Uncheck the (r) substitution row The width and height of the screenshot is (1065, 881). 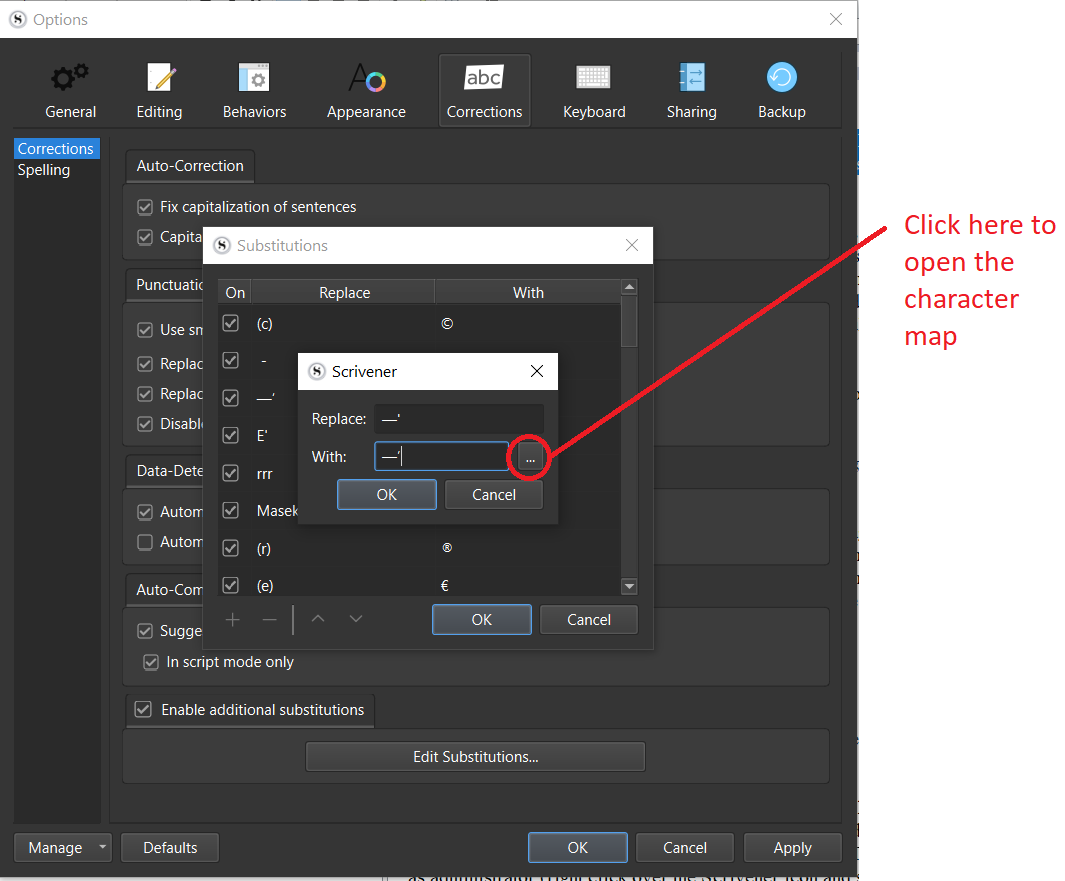coord(231,548)
